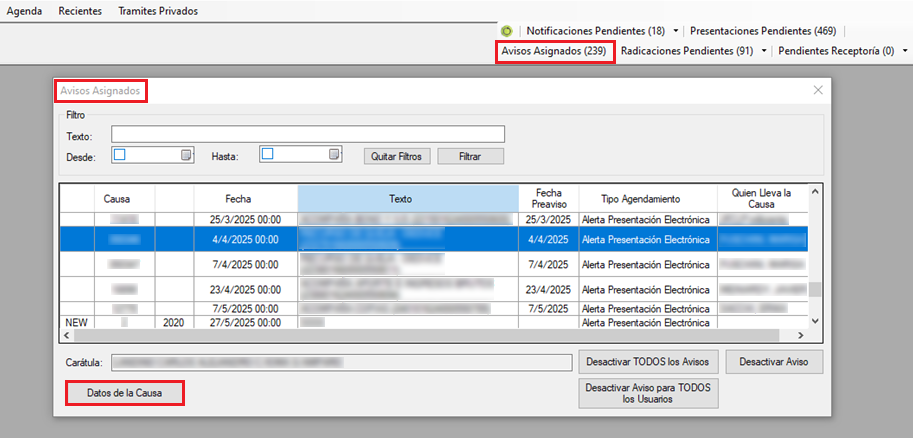This screenshot has width=913, height=438.
Task: Open the Recientes menu
Action: tap(80, 11)
